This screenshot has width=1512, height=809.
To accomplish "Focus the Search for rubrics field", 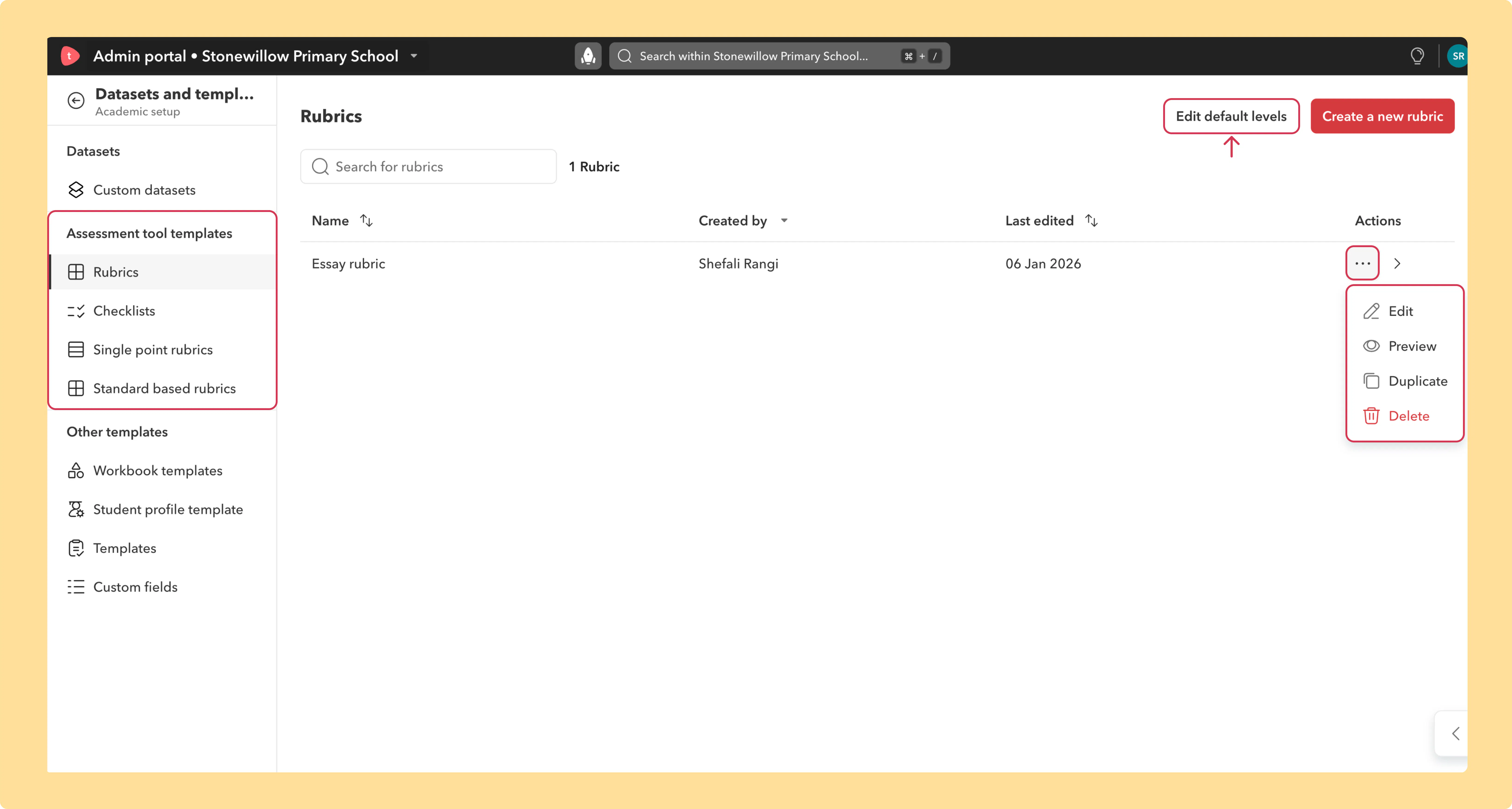I will pos(428,167).
